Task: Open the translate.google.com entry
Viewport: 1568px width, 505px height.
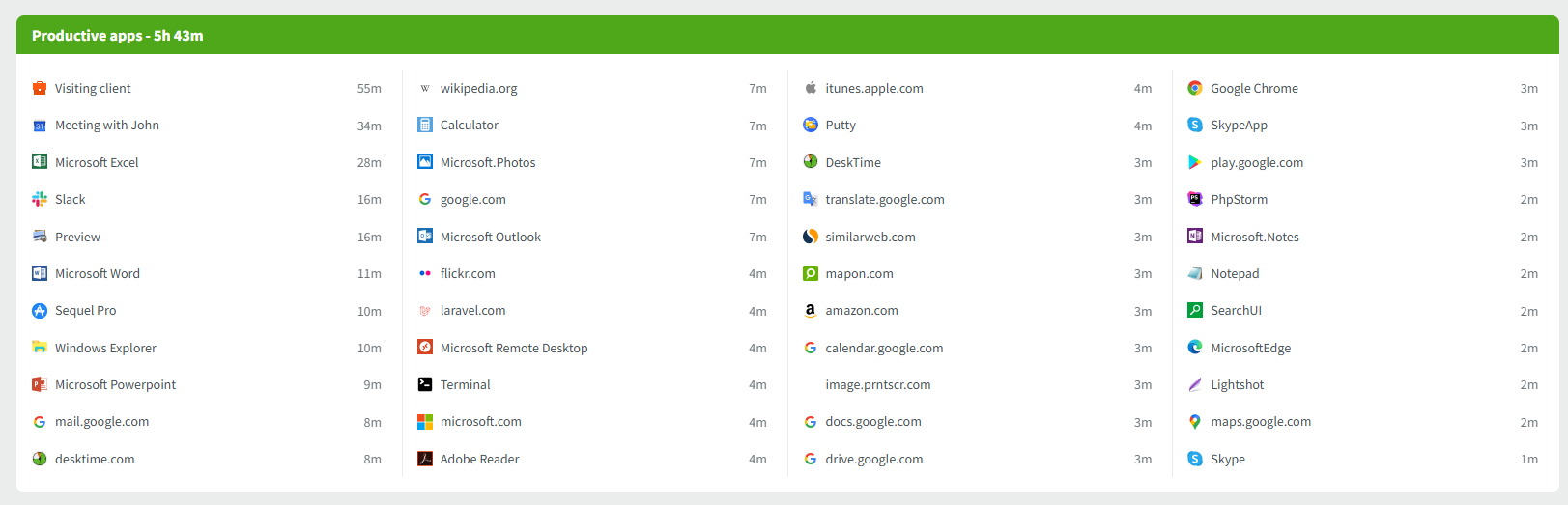Action: (884, 199)
